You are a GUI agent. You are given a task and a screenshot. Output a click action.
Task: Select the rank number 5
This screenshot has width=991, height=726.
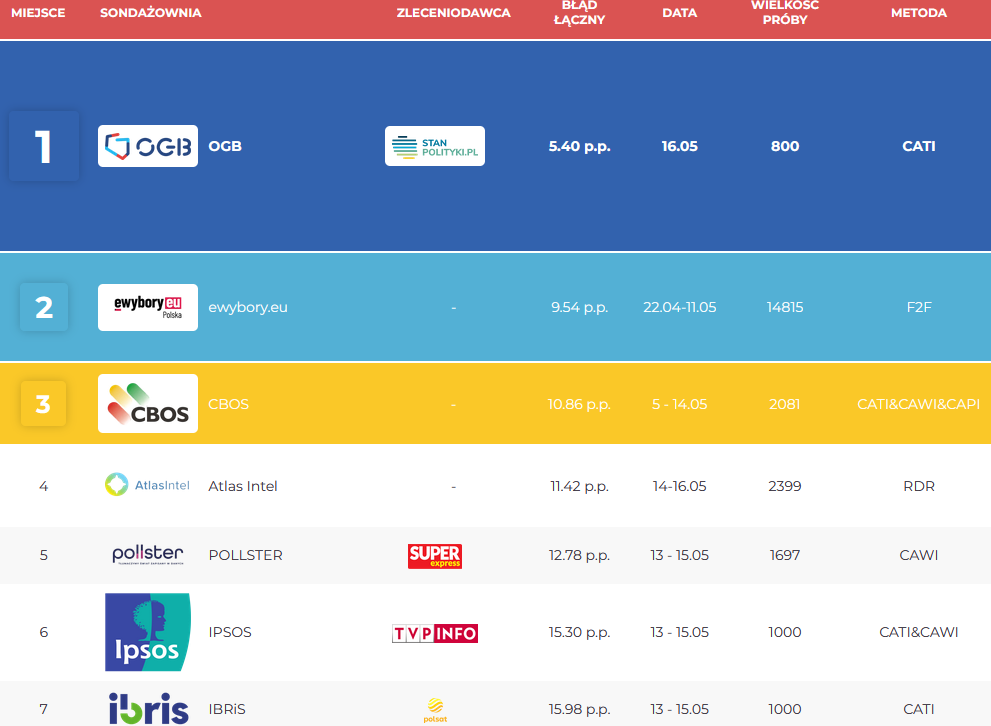coord(44,555)
